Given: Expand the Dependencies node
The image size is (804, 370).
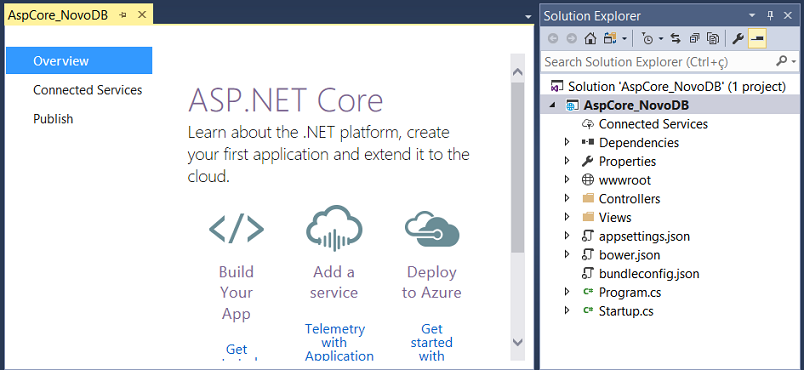Looking at the screenshot, I should (x=567, y=142).
